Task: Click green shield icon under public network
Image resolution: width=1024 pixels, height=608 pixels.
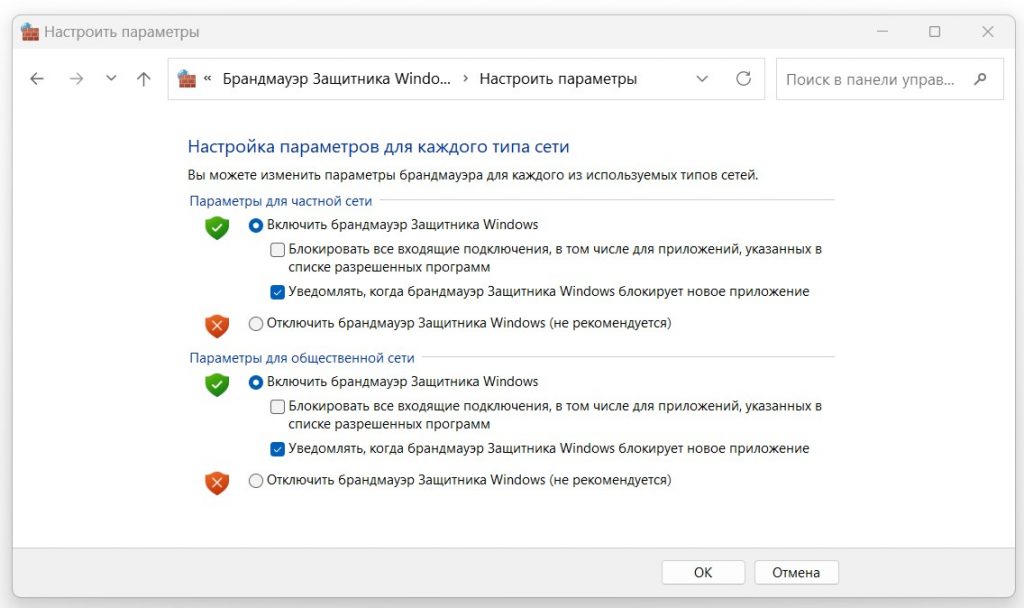Action: (217, 385)
